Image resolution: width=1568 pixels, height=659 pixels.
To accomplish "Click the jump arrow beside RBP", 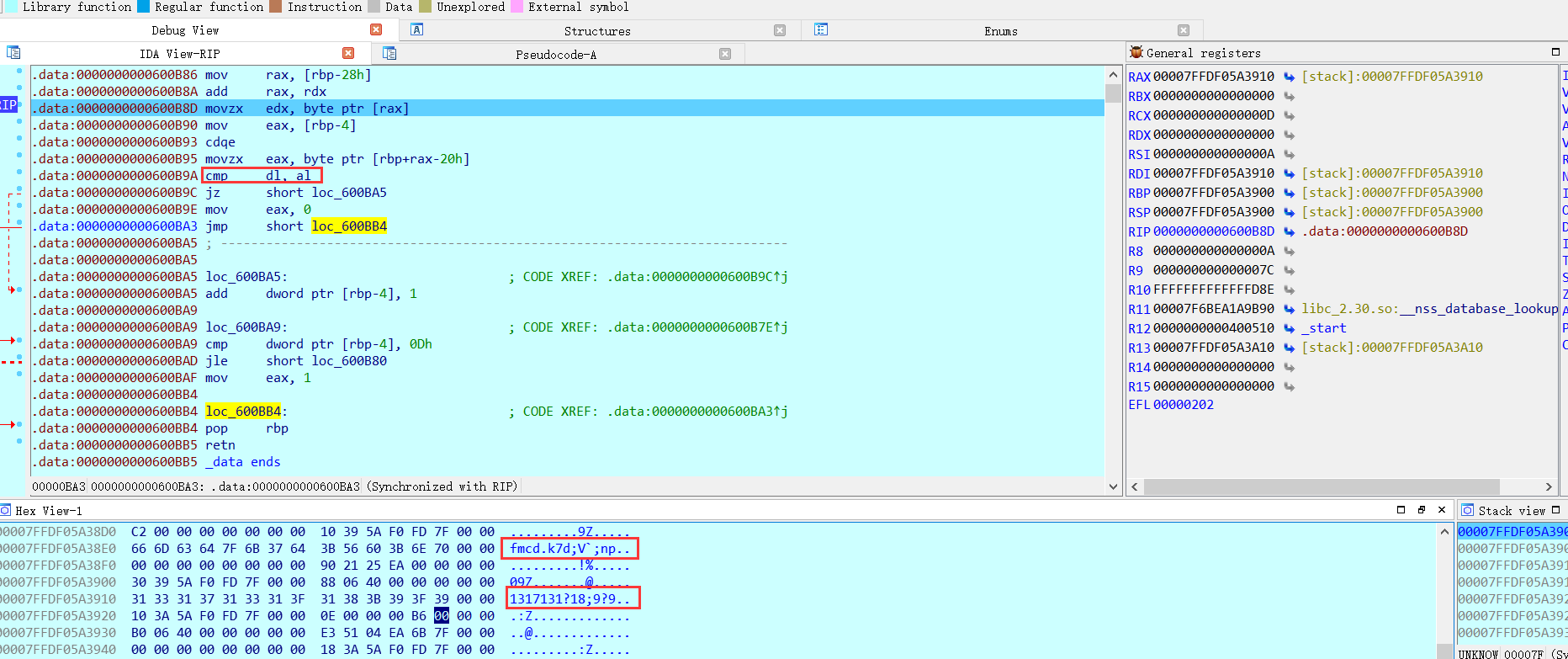I will pos(1289,193).
